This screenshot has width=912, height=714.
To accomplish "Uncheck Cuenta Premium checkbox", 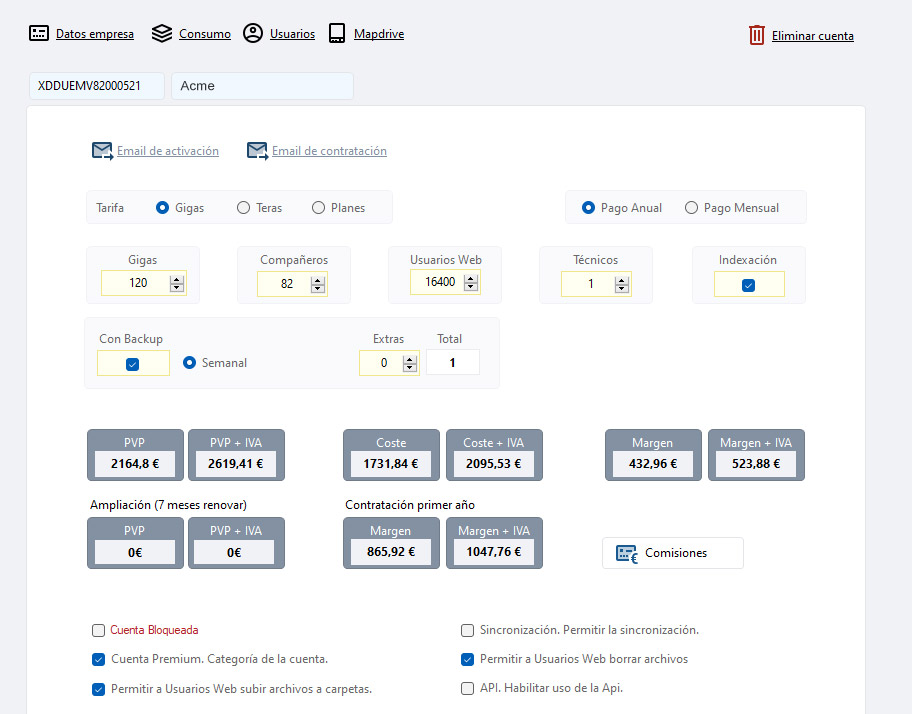I will (98, 659).
